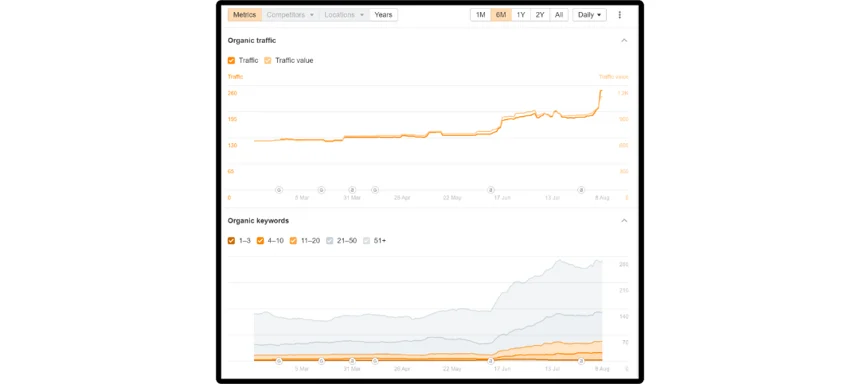The height and width of the screenshot is (384, 860).
Task: Uncheck the 4–10 positions checkbox
Action: click(x=261, y=240)
